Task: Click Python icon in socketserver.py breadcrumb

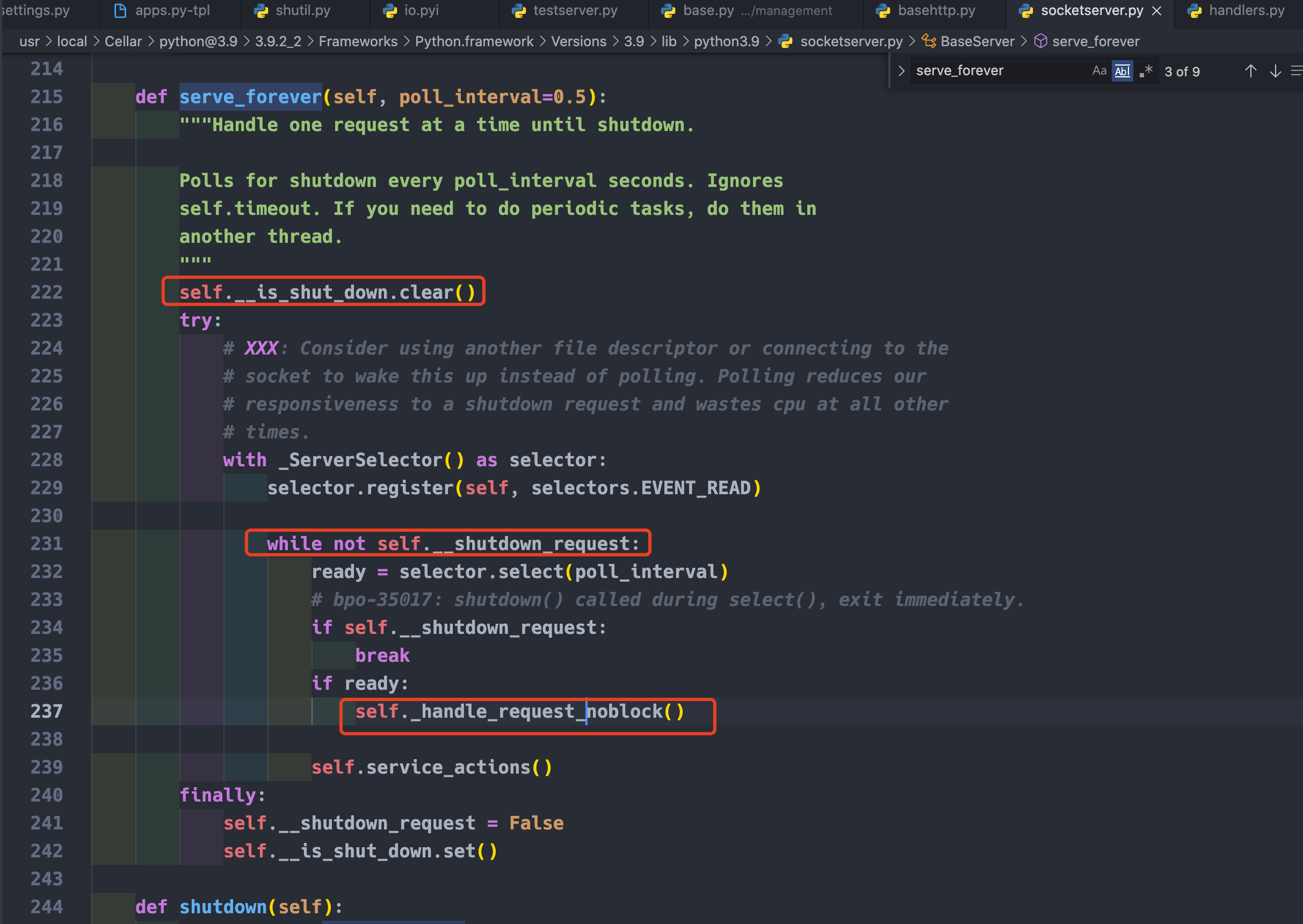Action: tap(785, 41)
